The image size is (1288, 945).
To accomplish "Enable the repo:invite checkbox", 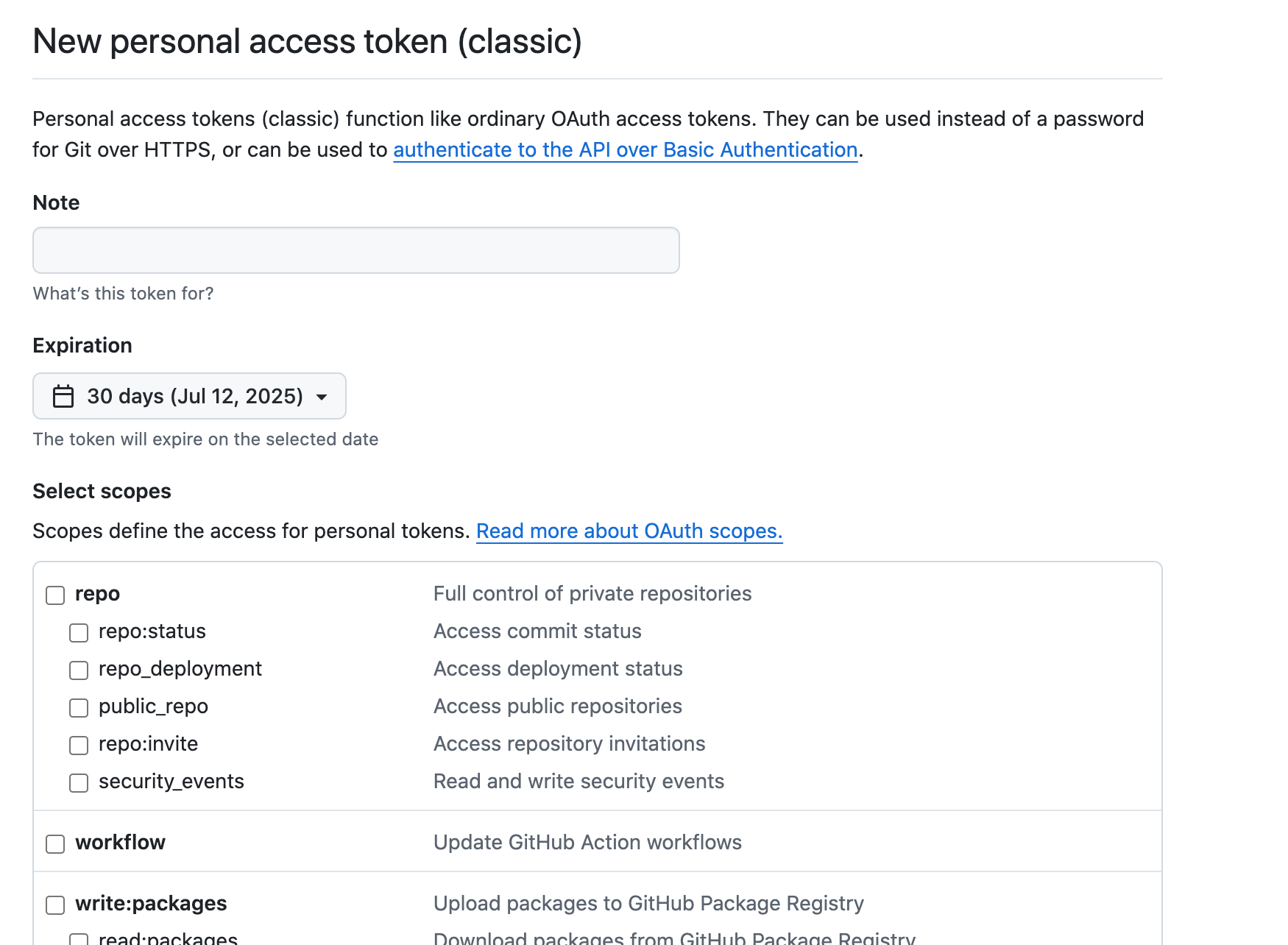I will 79,745.
